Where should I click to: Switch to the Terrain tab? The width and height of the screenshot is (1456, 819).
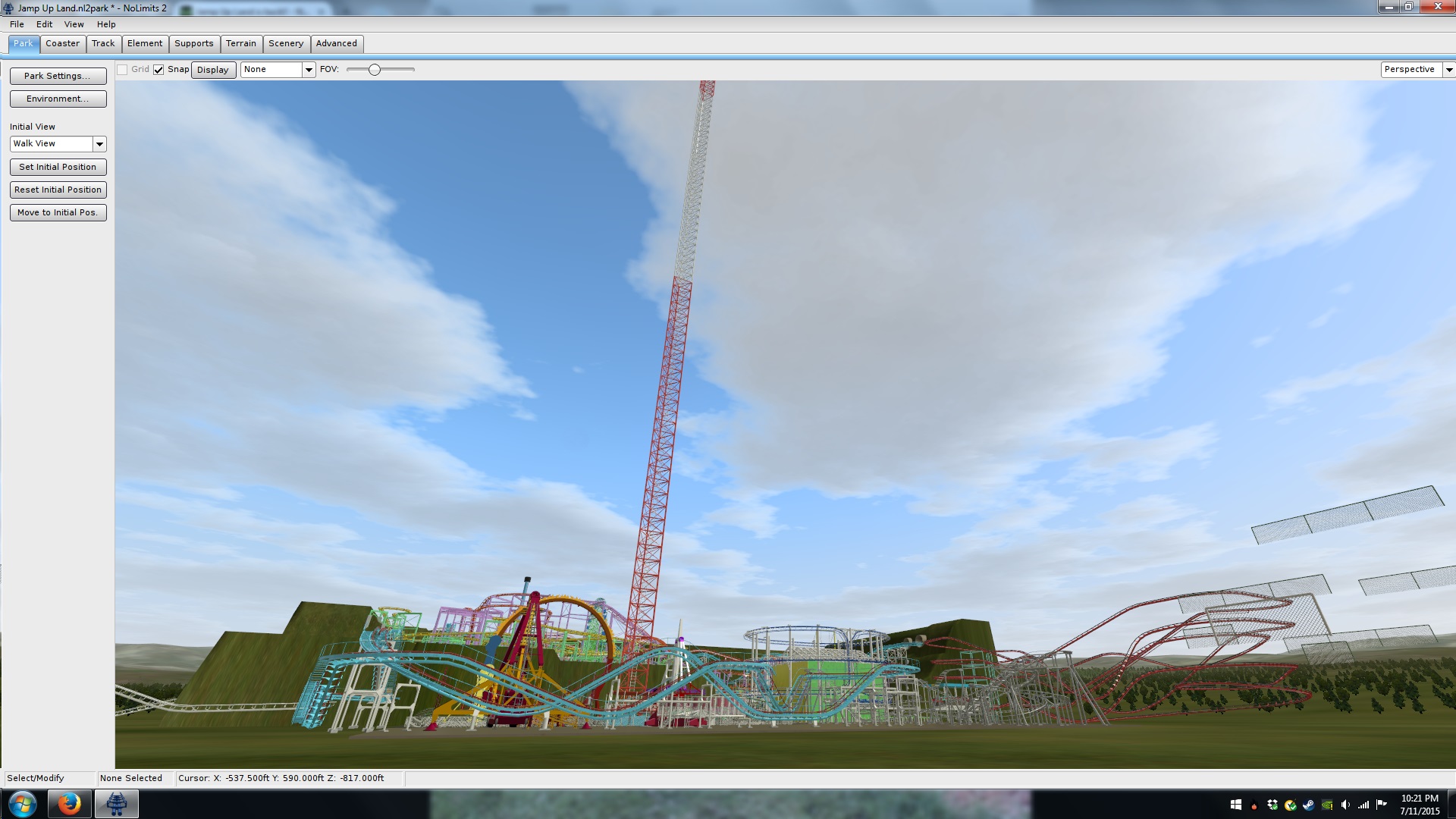tap(241, 44)
